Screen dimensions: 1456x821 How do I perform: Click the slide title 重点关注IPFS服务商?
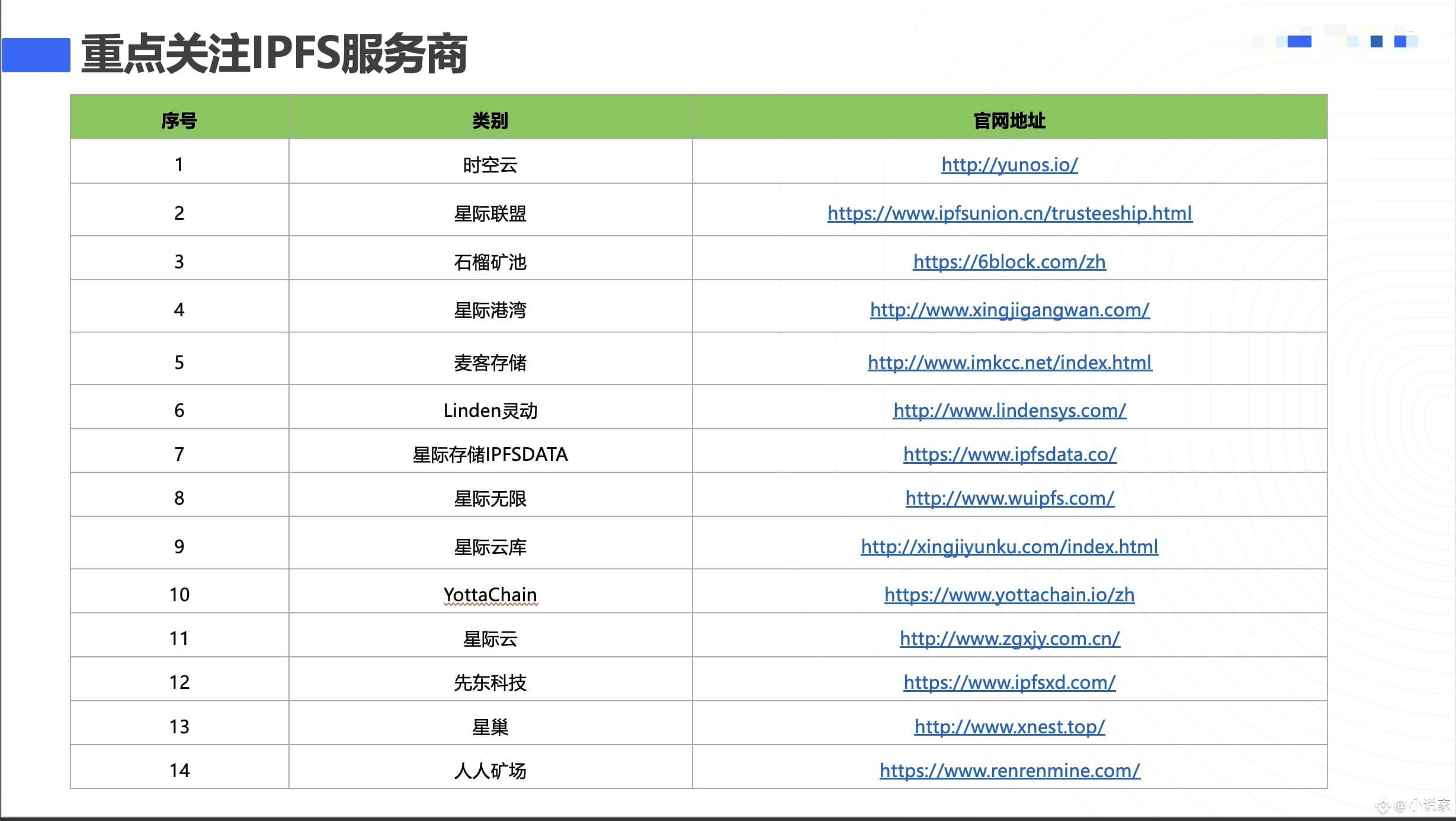274,54
